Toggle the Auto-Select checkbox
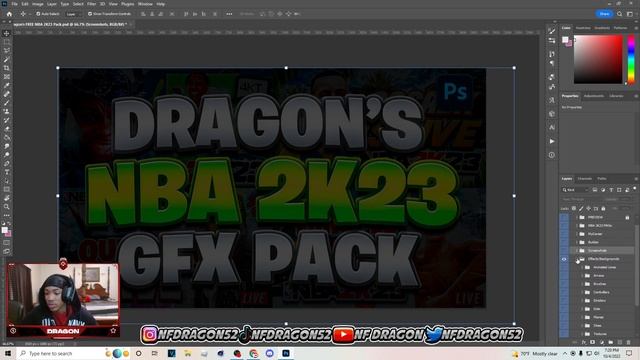The image size is (640, 360). (38, 14)
